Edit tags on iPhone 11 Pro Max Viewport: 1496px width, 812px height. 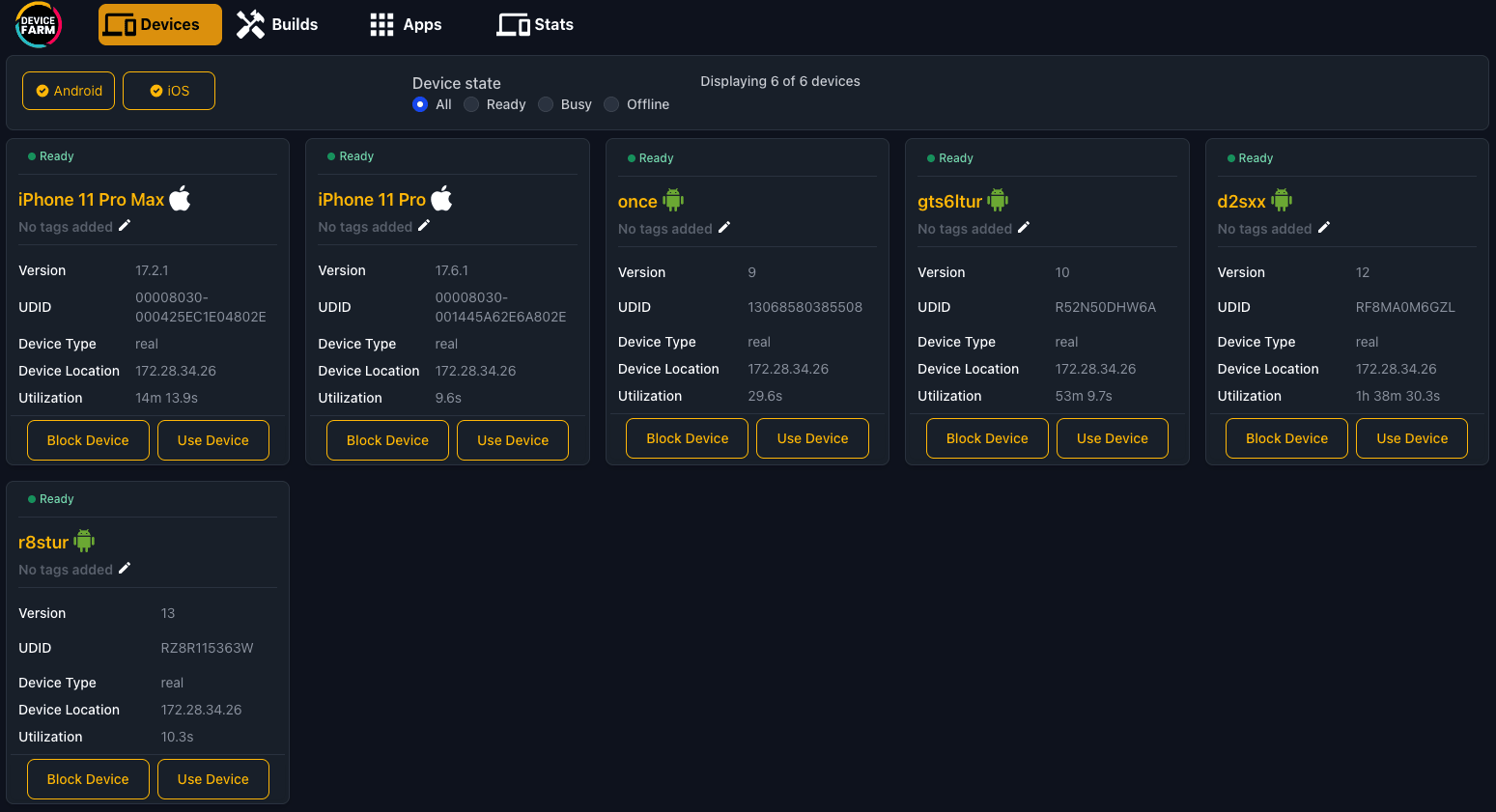pos(125,226)
